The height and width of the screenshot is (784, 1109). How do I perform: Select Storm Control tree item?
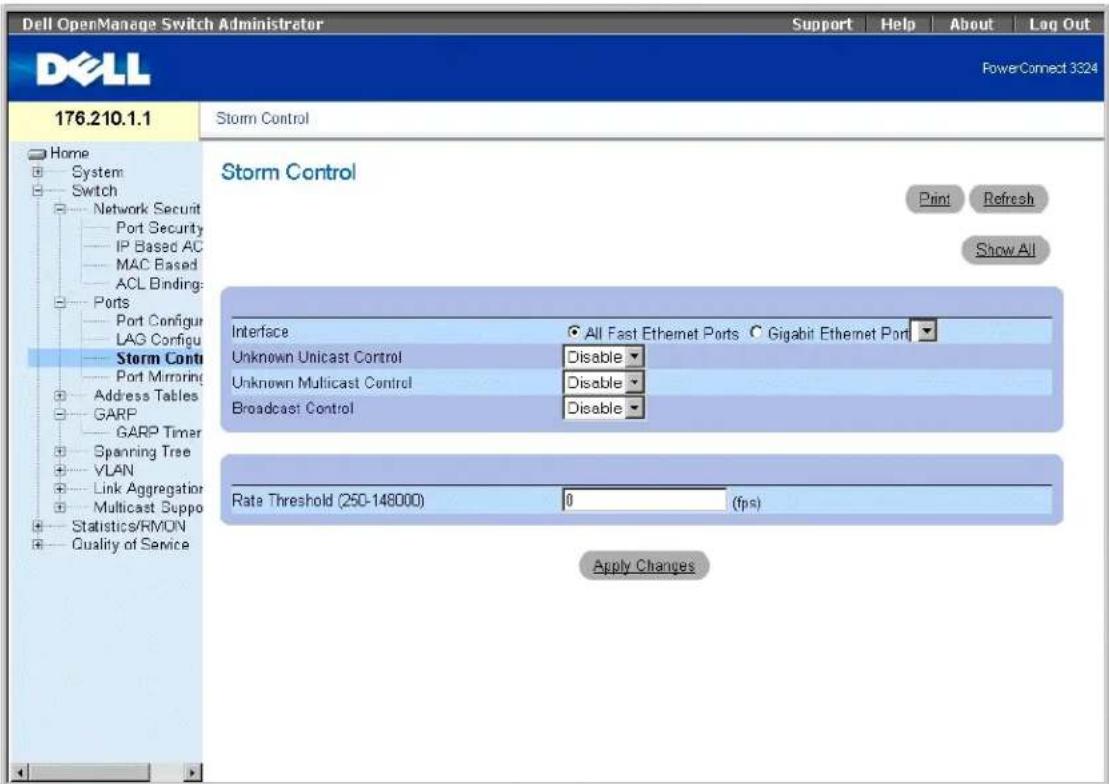point(159,358)
